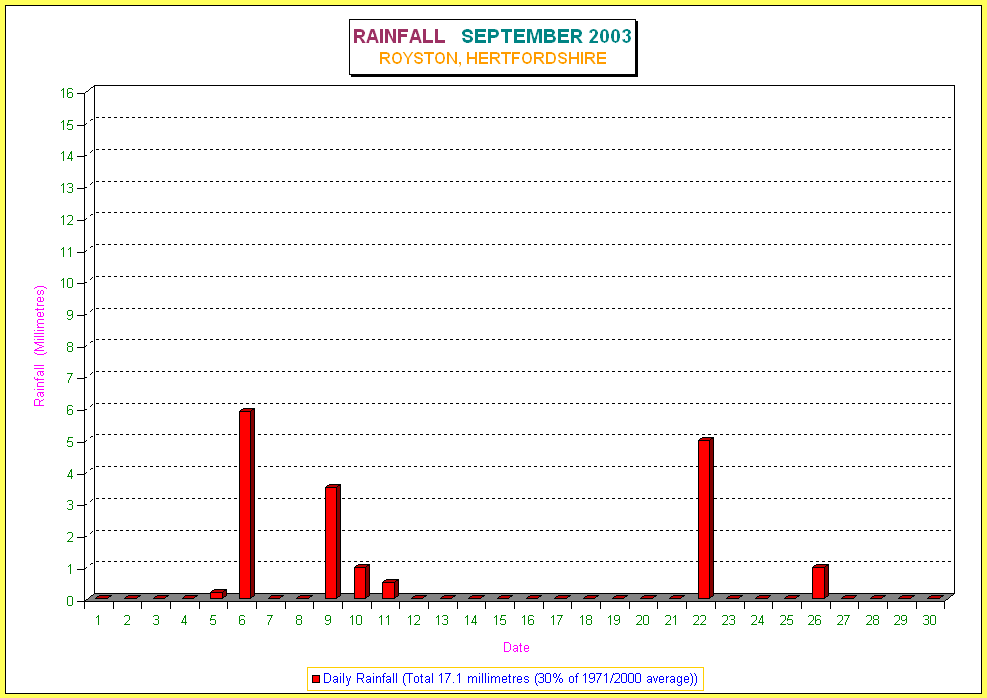Click the y-axis value 5
The image size is (987, 698).
pos(70,442)
